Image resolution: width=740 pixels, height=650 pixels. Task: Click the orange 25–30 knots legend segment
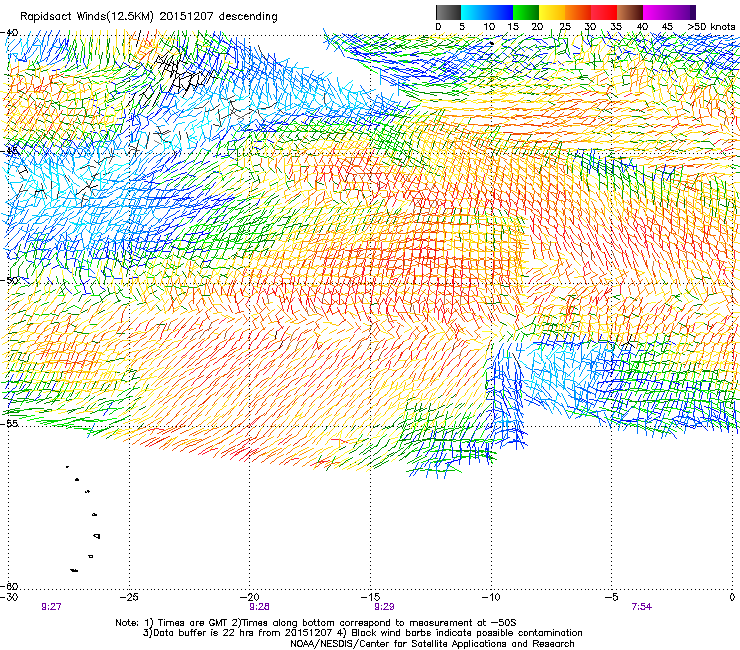[x=578, y=12]
